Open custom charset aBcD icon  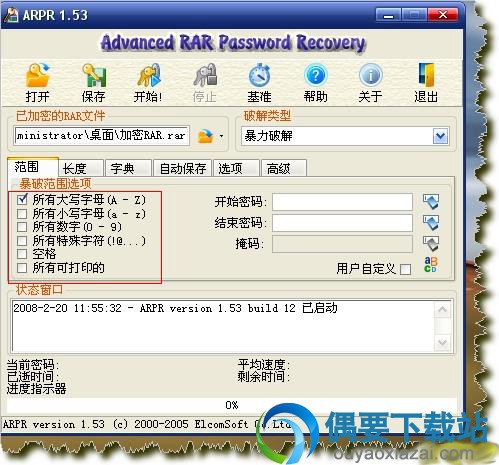430,264
